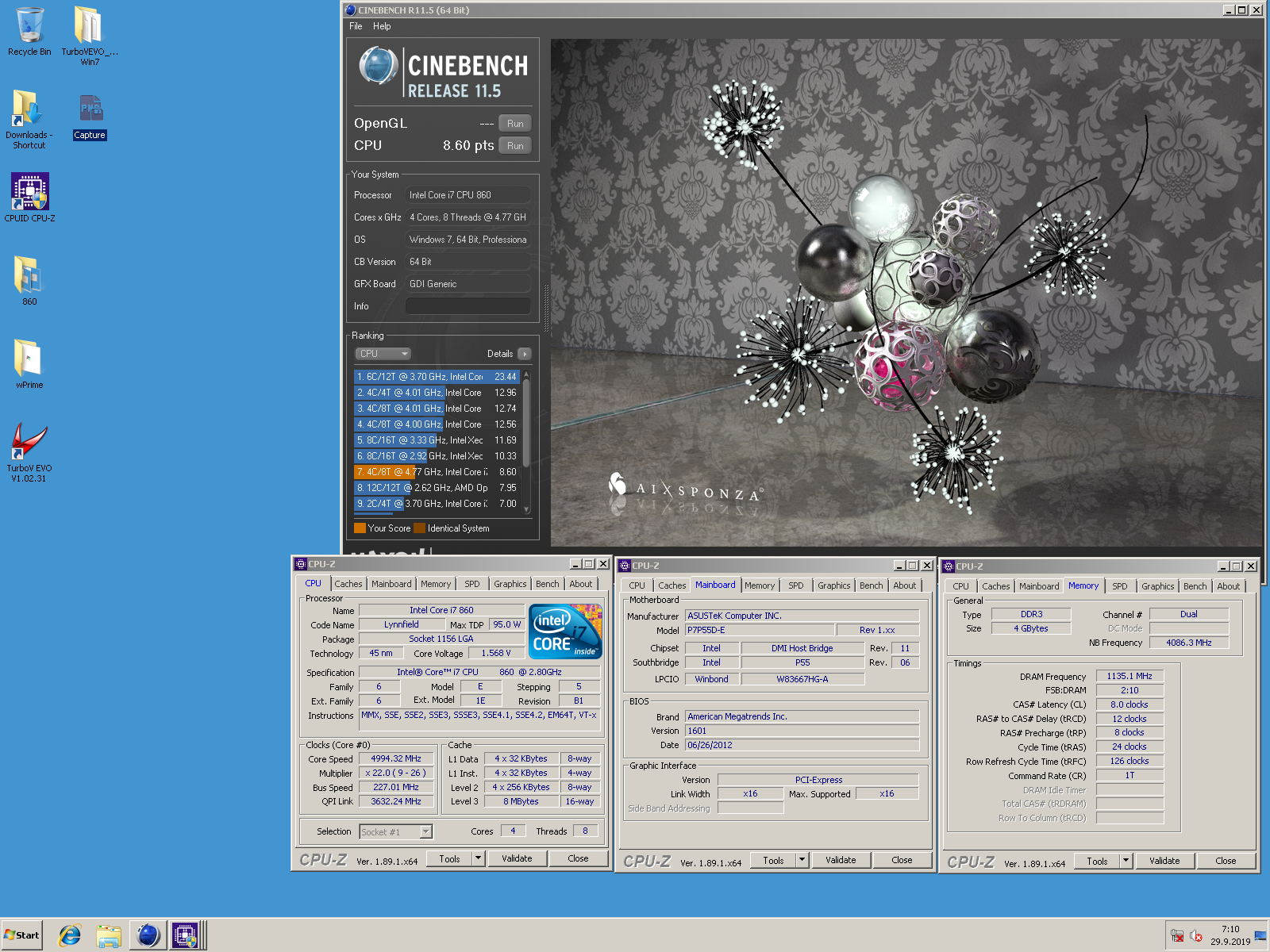The width and height of the screenshot is (1270, 952).
Task: Open the Recycle Bin desktop icon
Action: (x=29, y=32)
